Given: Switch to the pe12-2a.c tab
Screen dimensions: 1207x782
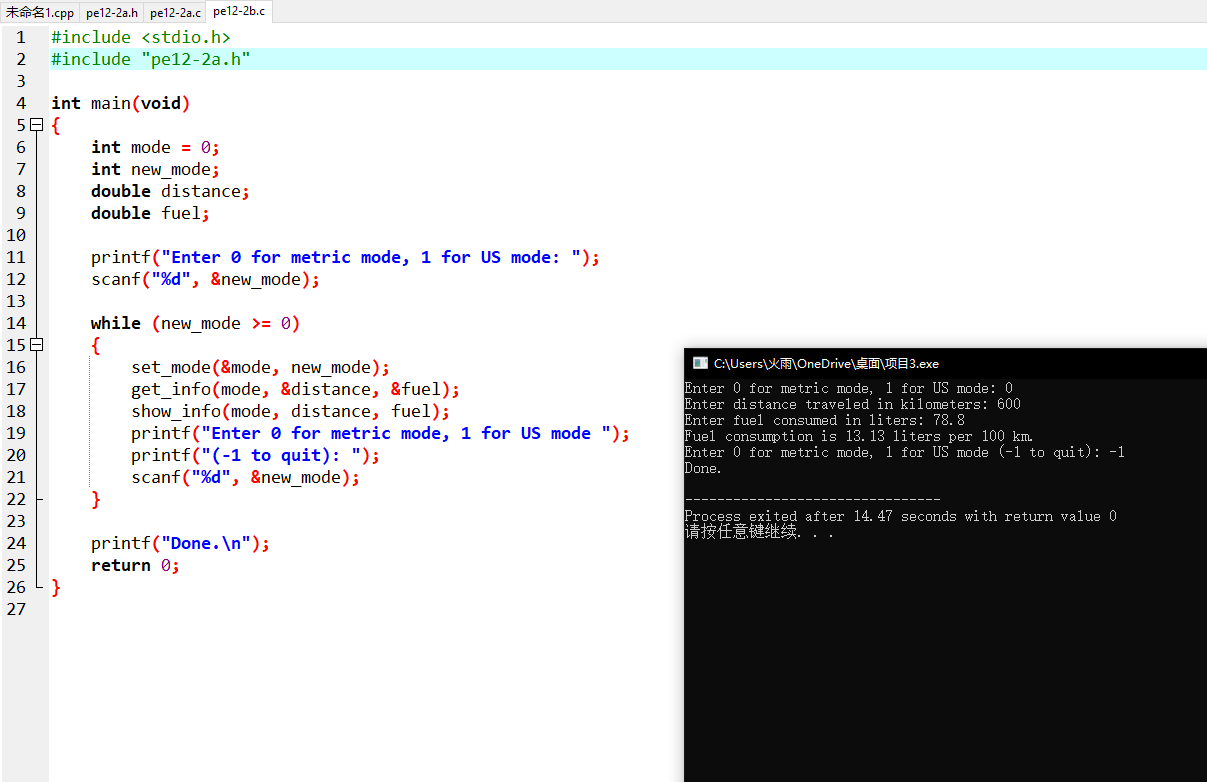Looking at the screenshot, I should pyautogui.click(x=175, y=12).
